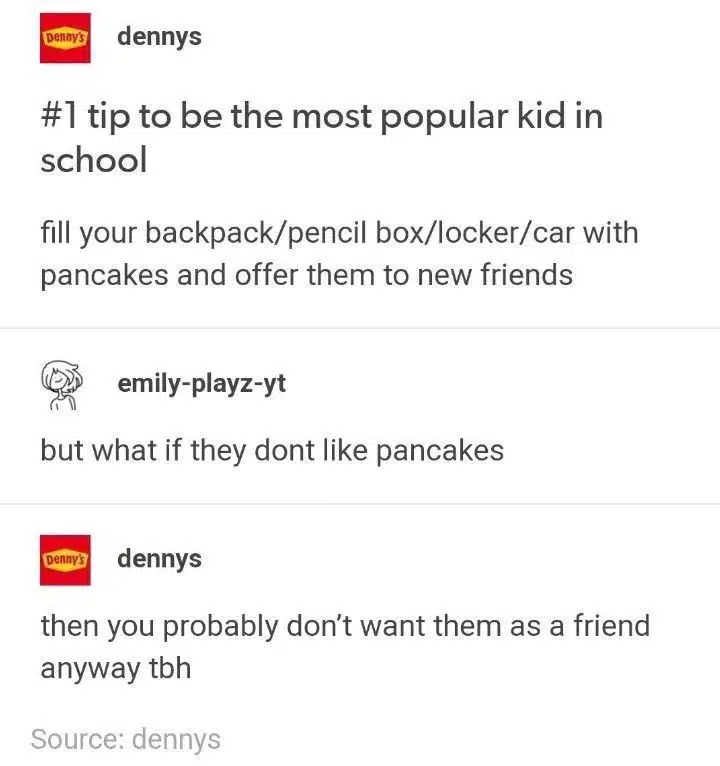Image resolution: width=720 pixels, height=766 pixels.
Task: Click the word 'friend' in the last reply
Action: click(x=612, y=625)
